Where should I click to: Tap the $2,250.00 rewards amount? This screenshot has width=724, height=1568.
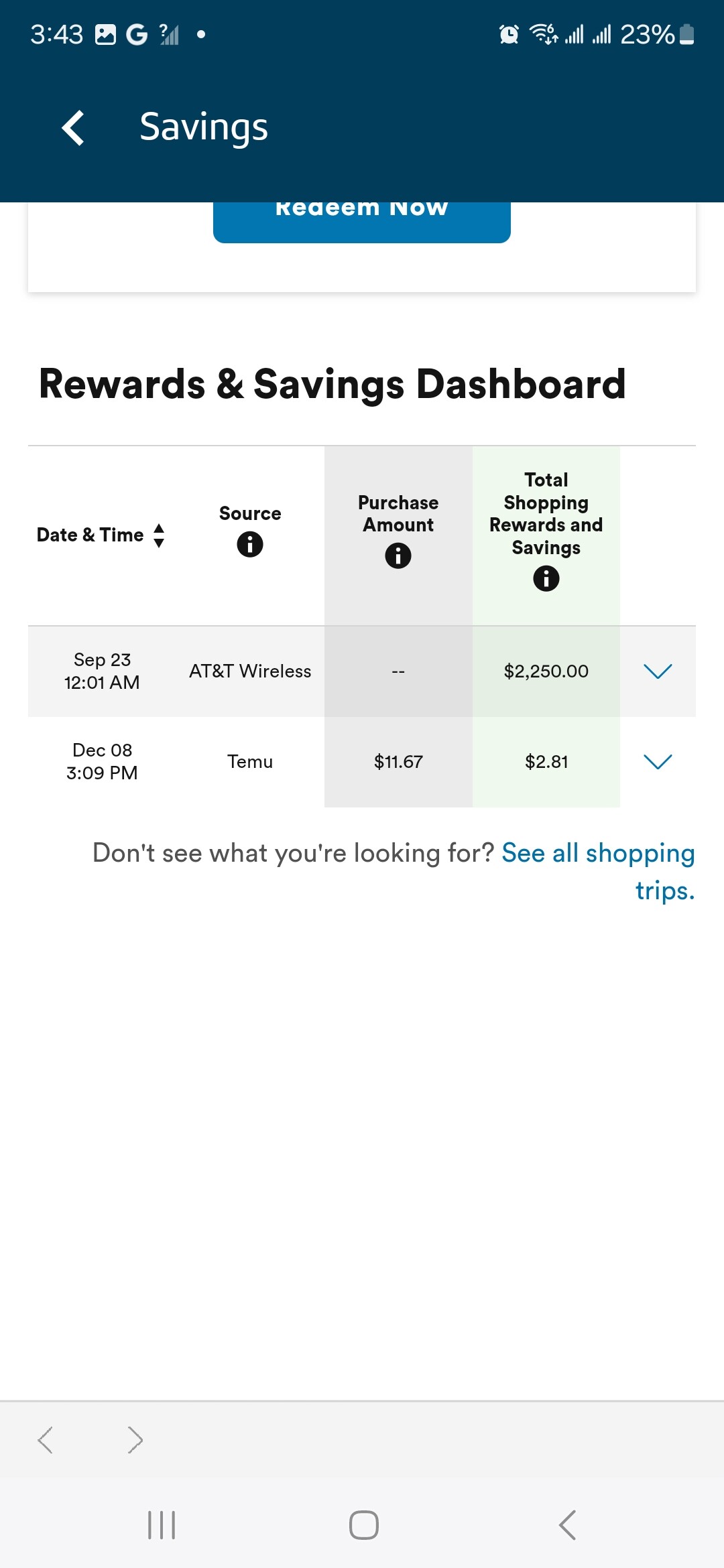[x=546, y=671]
